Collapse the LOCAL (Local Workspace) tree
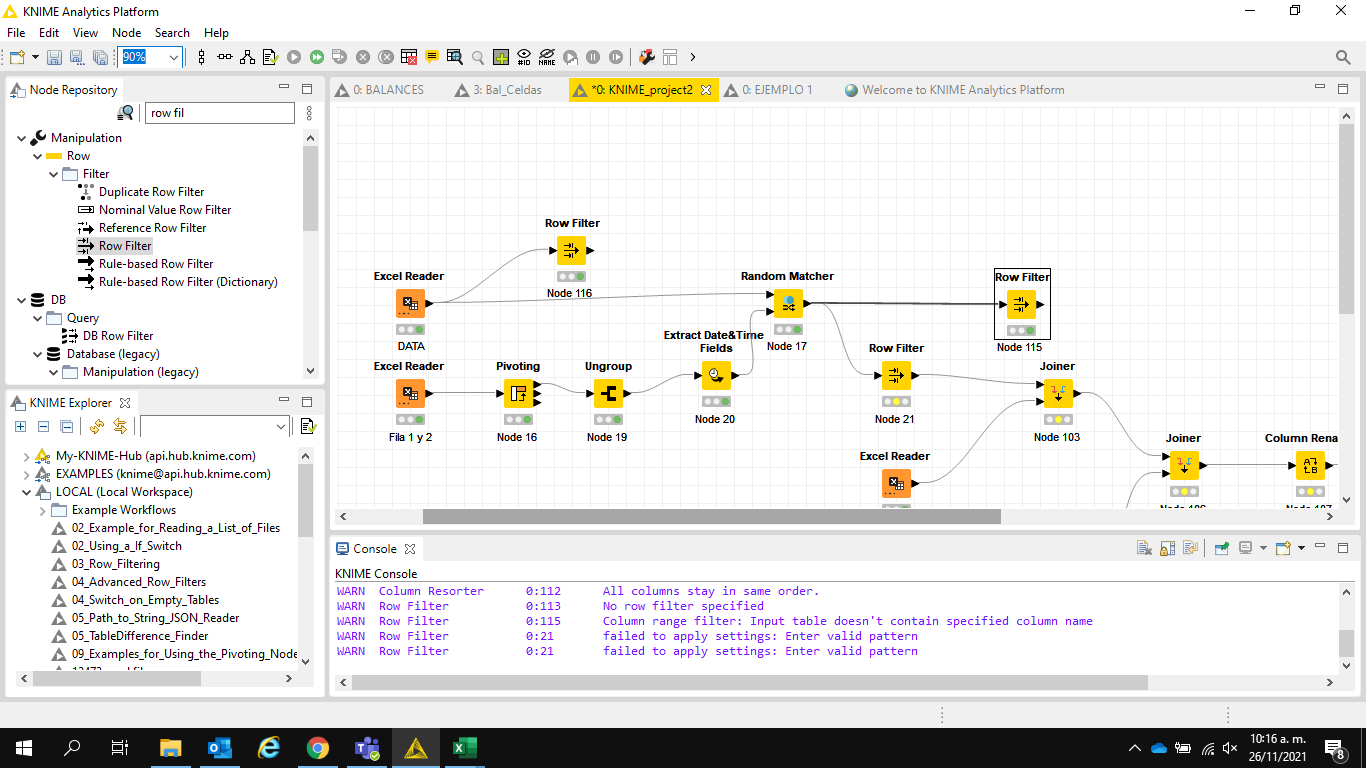1366x768 pixels. pyautogui.click(x=26, y=492)
